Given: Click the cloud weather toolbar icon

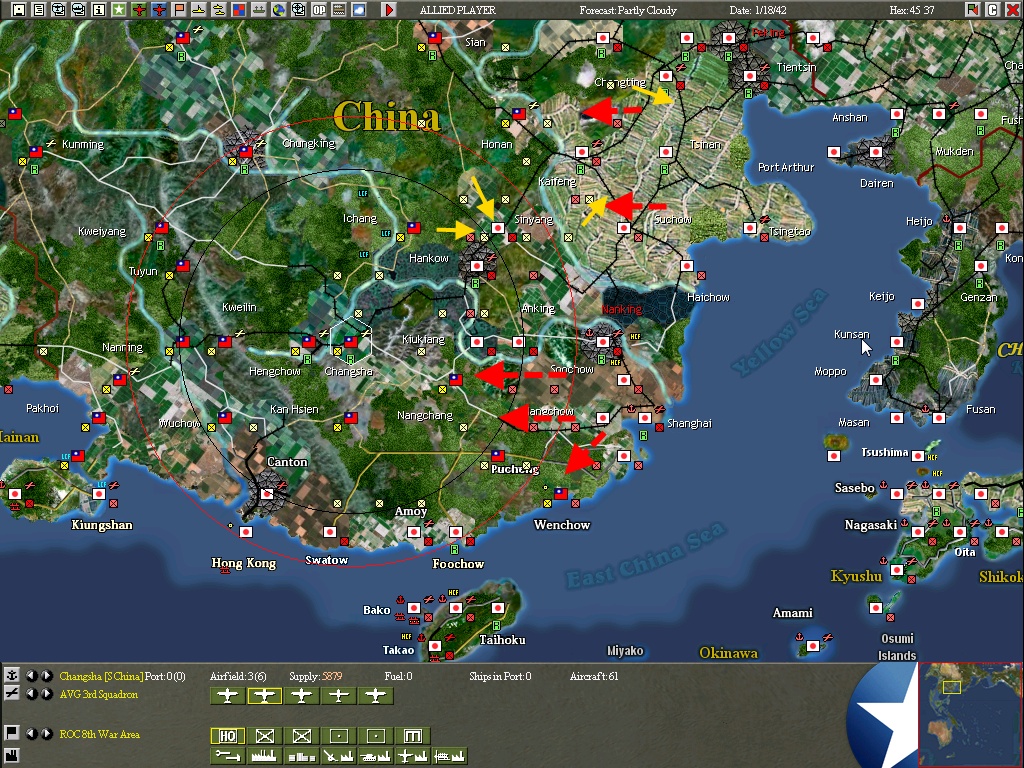Looking at the screenshot, I should [x=359, y=9].
